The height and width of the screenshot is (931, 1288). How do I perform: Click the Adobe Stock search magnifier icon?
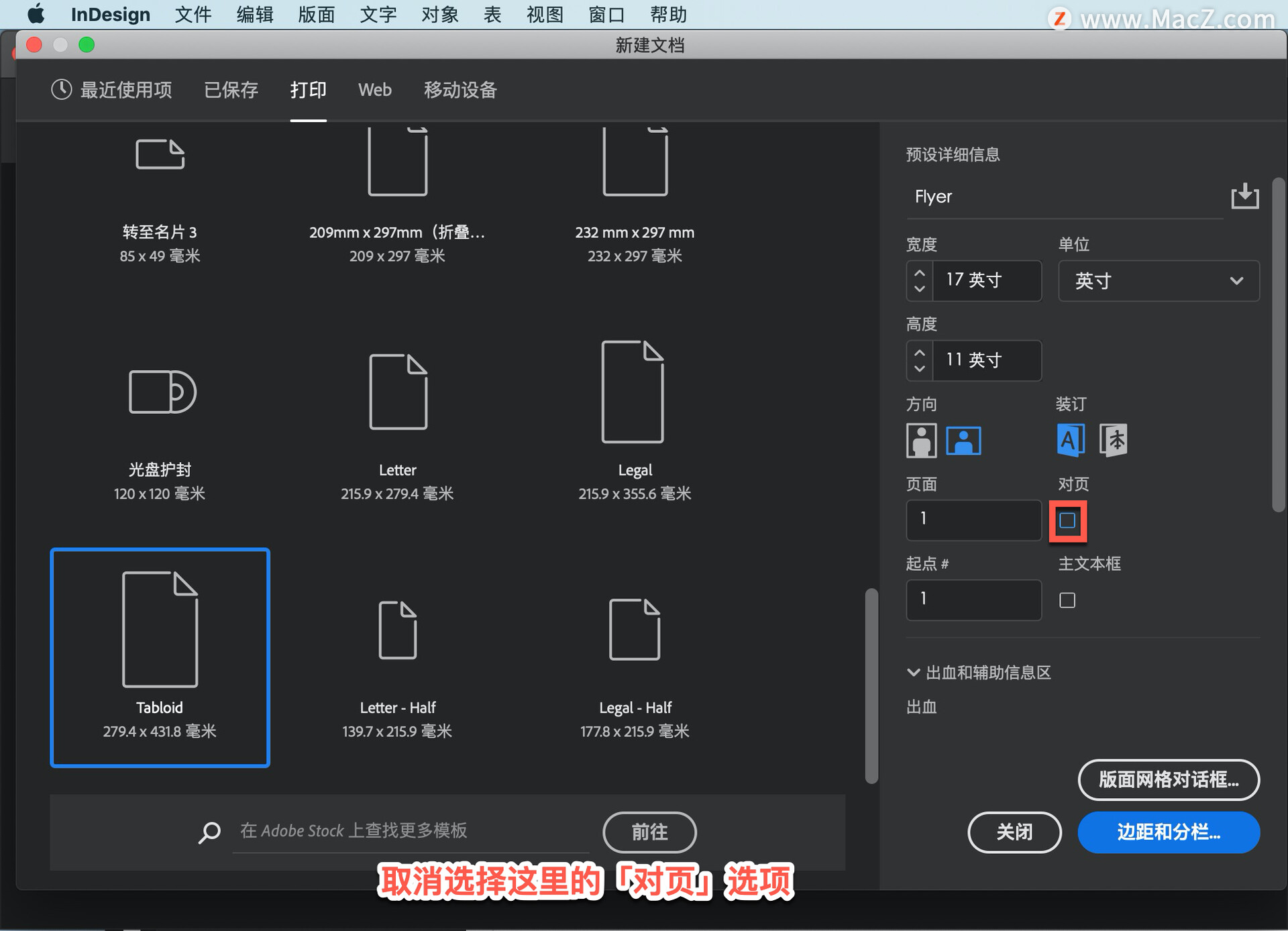(x=209, y=832)
